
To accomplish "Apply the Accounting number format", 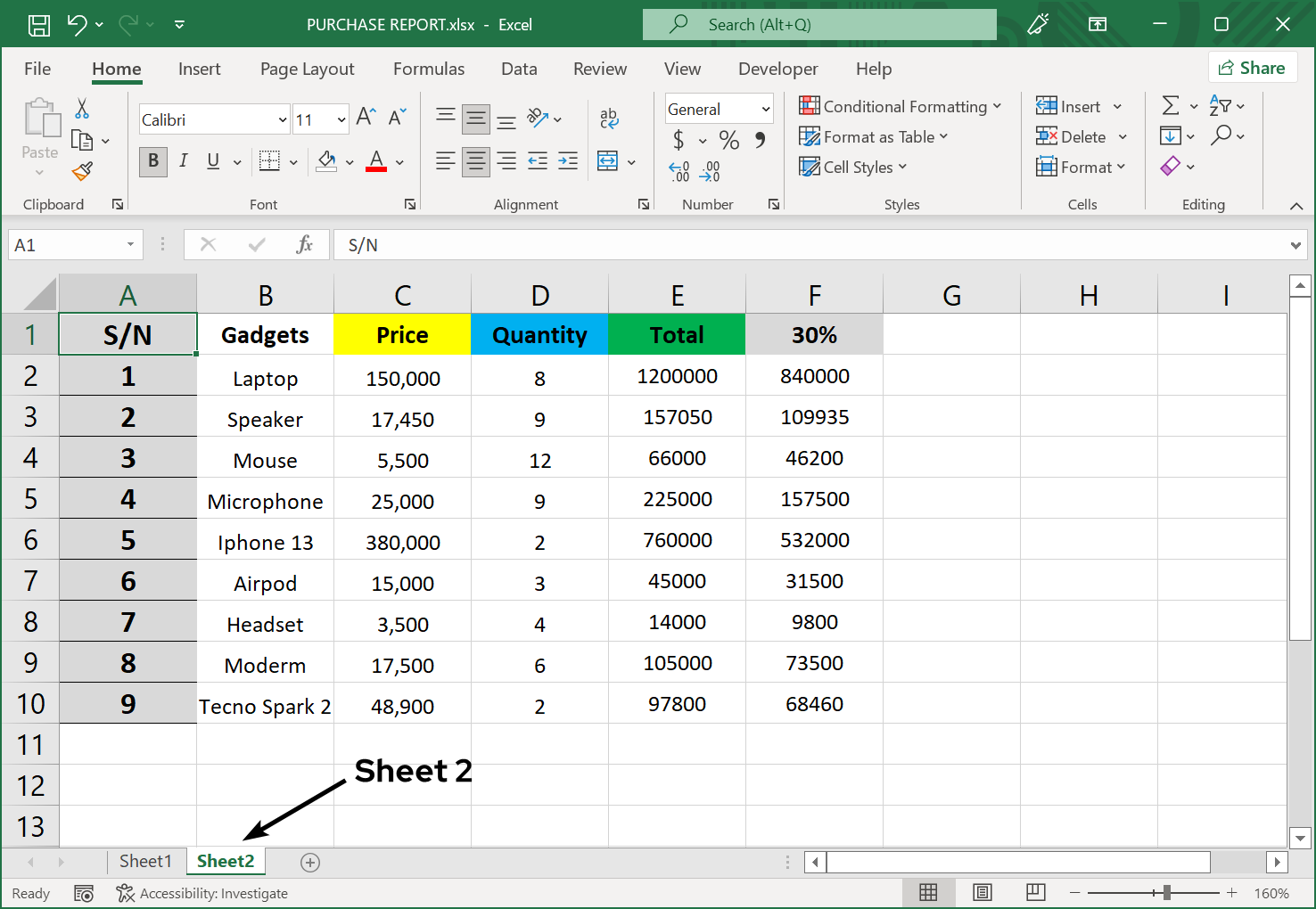I will click(x=679, y=140).
